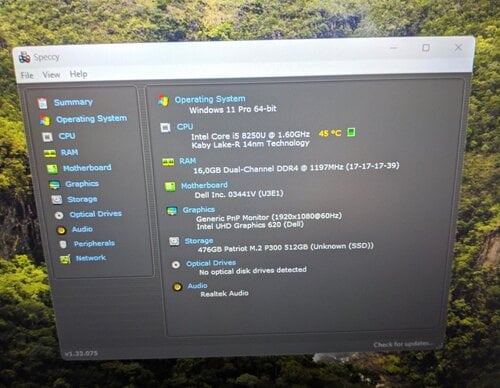Click the green CPU temperature indicator icon
The height and width of the screenshot is (388, 500).
click(351, 132)
